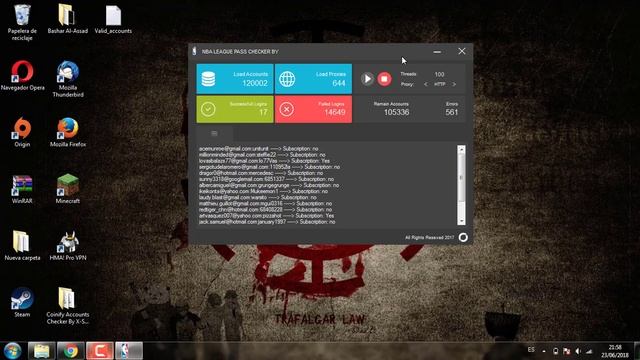Open WinRAR desktop shortcut
Screen dimensions: 640x360
(x=22, y=189)
